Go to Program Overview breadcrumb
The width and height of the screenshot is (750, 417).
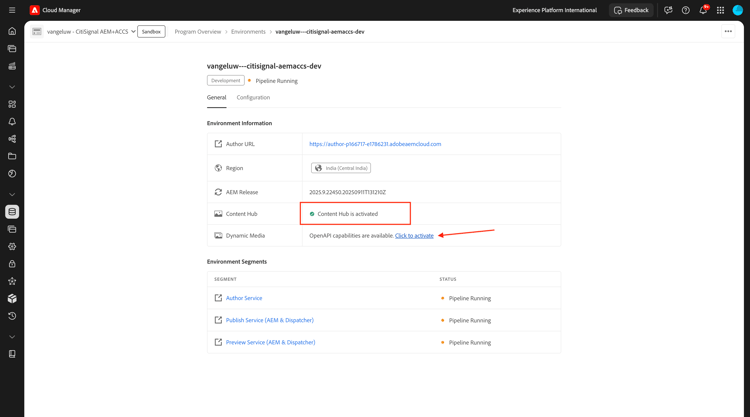pyautogui.click(x=198, y=32)
